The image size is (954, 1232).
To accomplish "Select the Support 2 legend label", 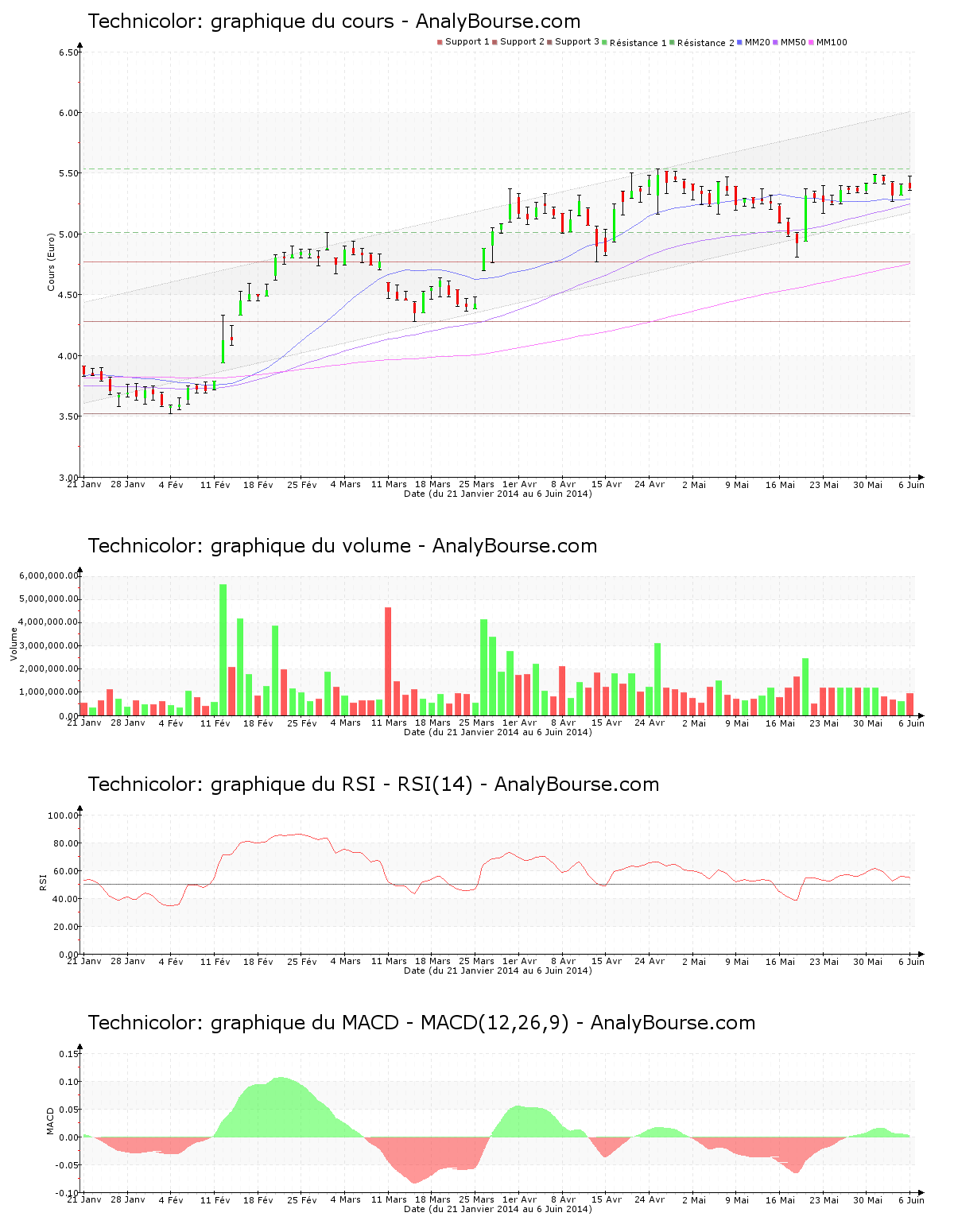I will pyautogui.click(x=522, y=42).
